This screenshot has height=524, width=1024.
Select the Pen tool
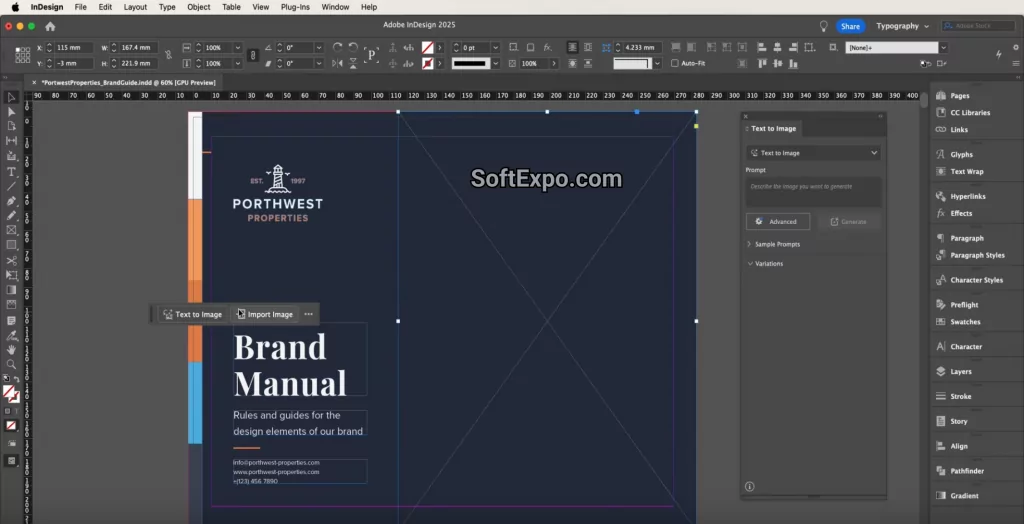click(11, 201)
